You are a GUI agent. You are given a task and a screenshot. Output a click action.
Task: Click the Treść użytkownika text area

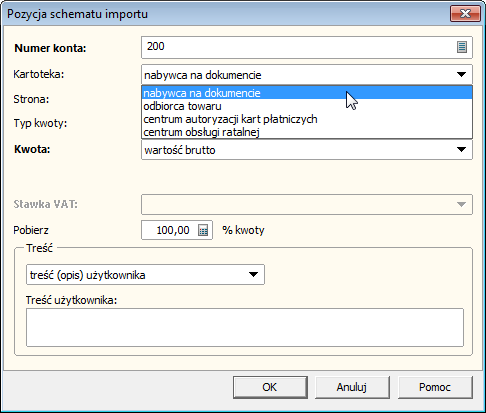[x=245, y=327]
